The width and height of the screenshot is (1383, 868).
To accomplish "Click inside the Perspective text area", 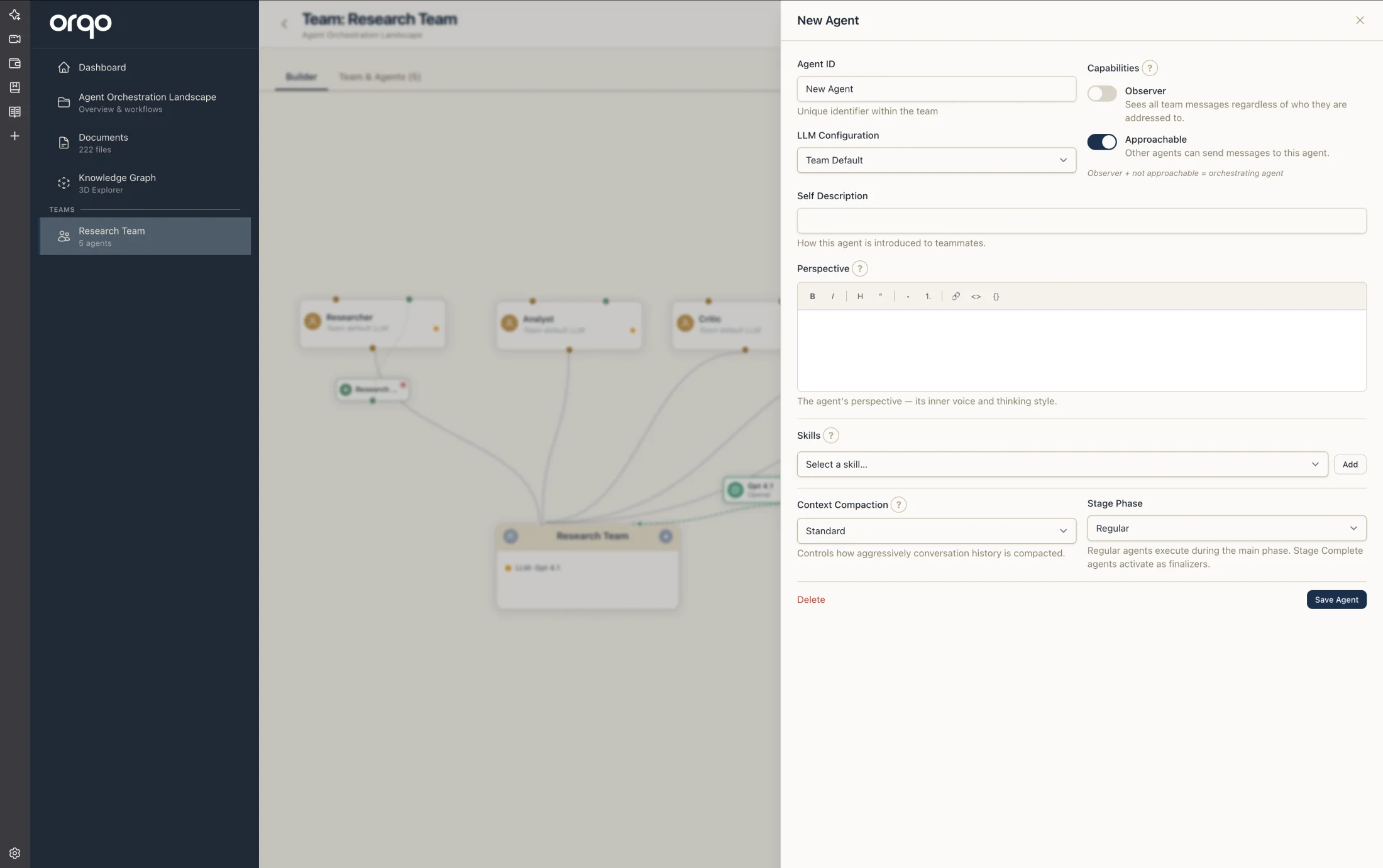I will tap(1081, 350).
